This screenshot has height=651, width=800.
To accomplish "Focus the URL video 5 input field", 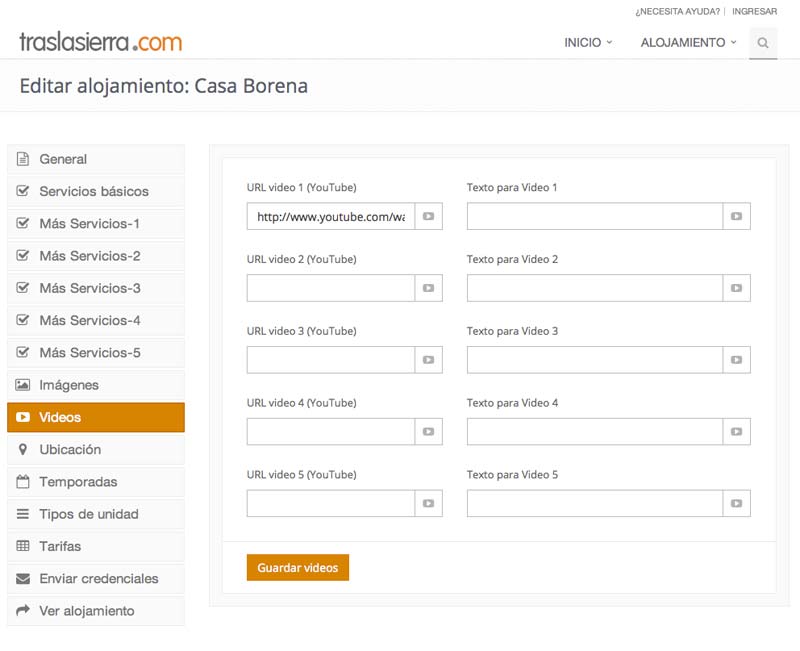I will (331, 504).
